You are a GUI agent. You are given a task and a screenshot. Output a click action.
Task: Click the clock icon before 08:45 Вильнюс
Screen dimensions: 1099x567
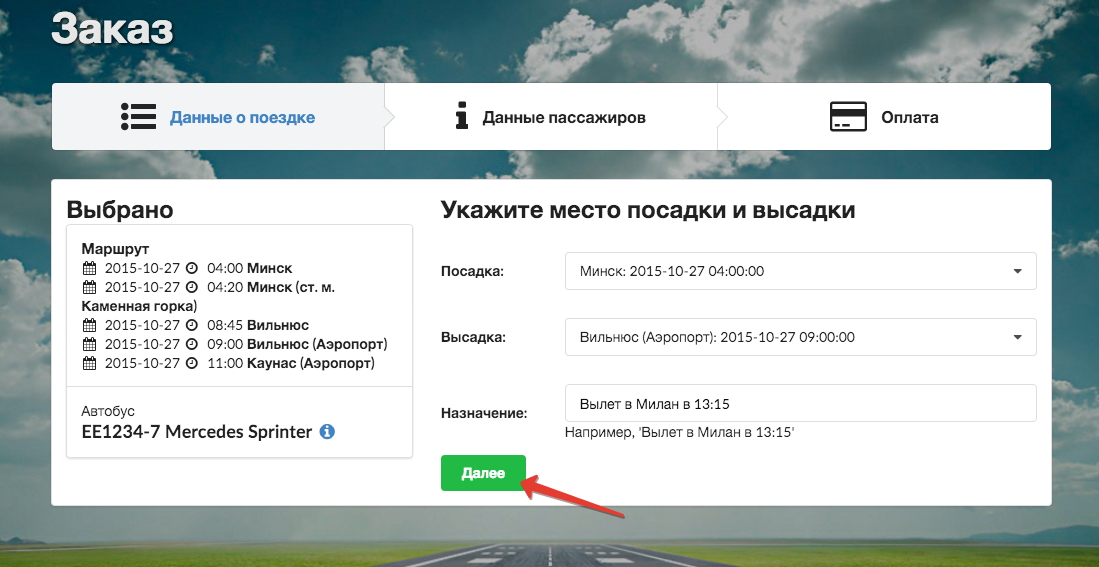(x=192, y=325)
